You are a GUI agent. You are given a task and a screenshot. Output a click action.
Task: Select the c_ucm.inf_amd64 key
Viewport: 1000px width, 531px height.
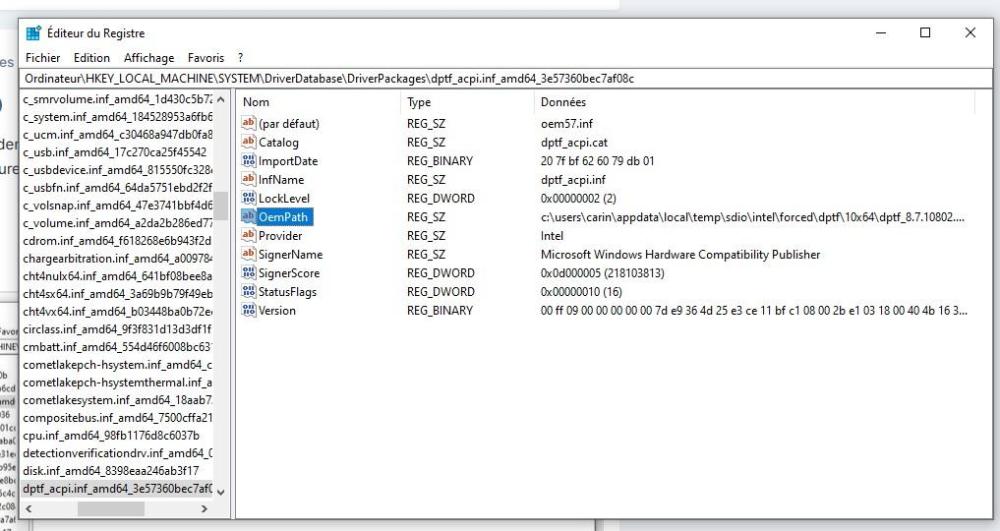pos(117,135)
